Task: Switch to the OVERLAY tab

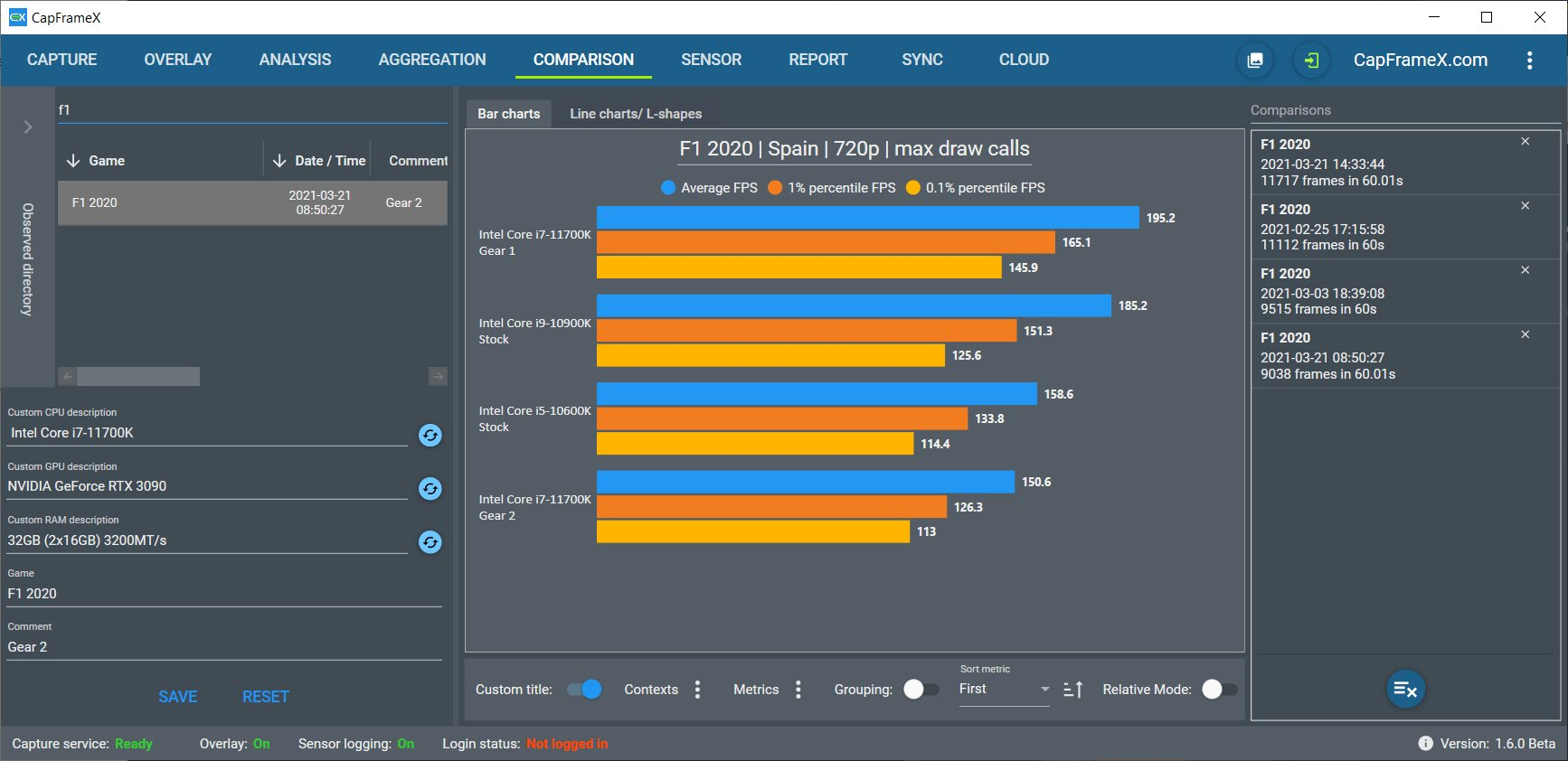Action: pyautogui.click(x=178, y=60)
